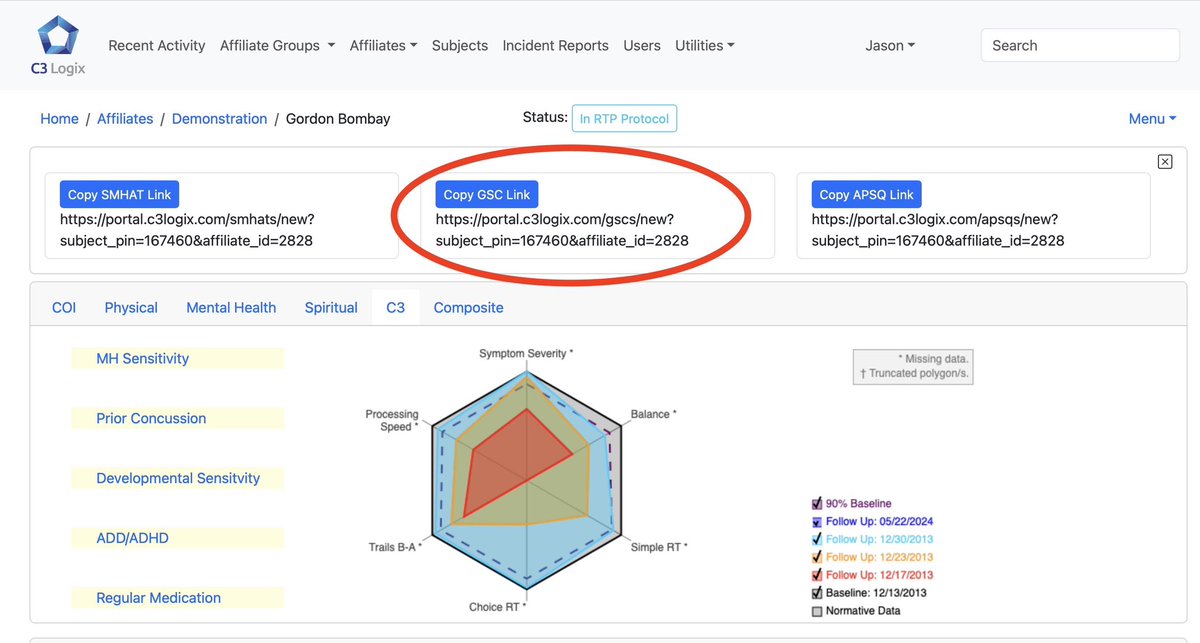This screenshot has height=643, width=1200.
Task: Go to Recent Activity
Action: click(157, 45)
